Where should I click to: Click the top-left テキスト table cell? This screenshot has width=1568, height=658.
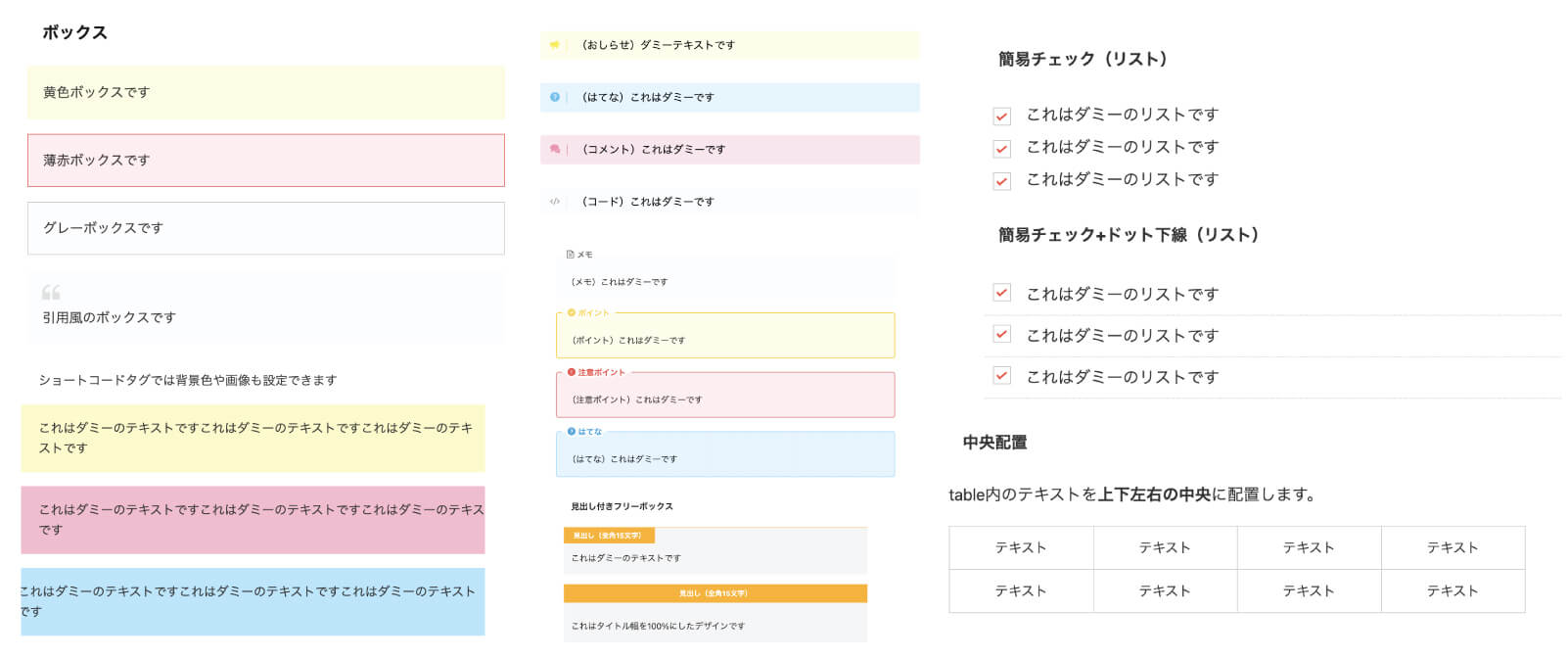pyautogui.click(x=1021, y=548)
